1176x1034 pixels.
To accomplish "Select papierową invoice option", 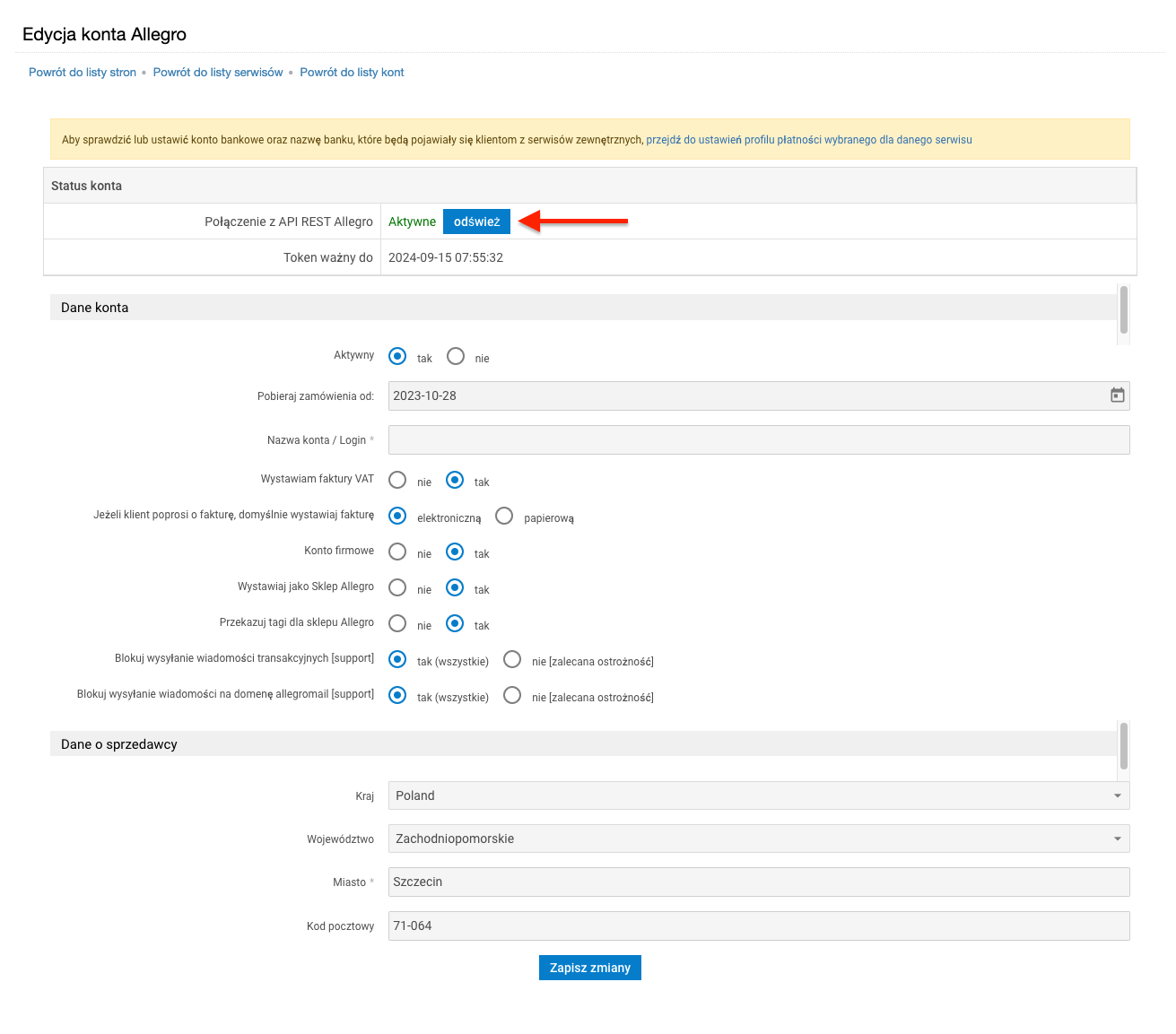I will coord(504,516).
